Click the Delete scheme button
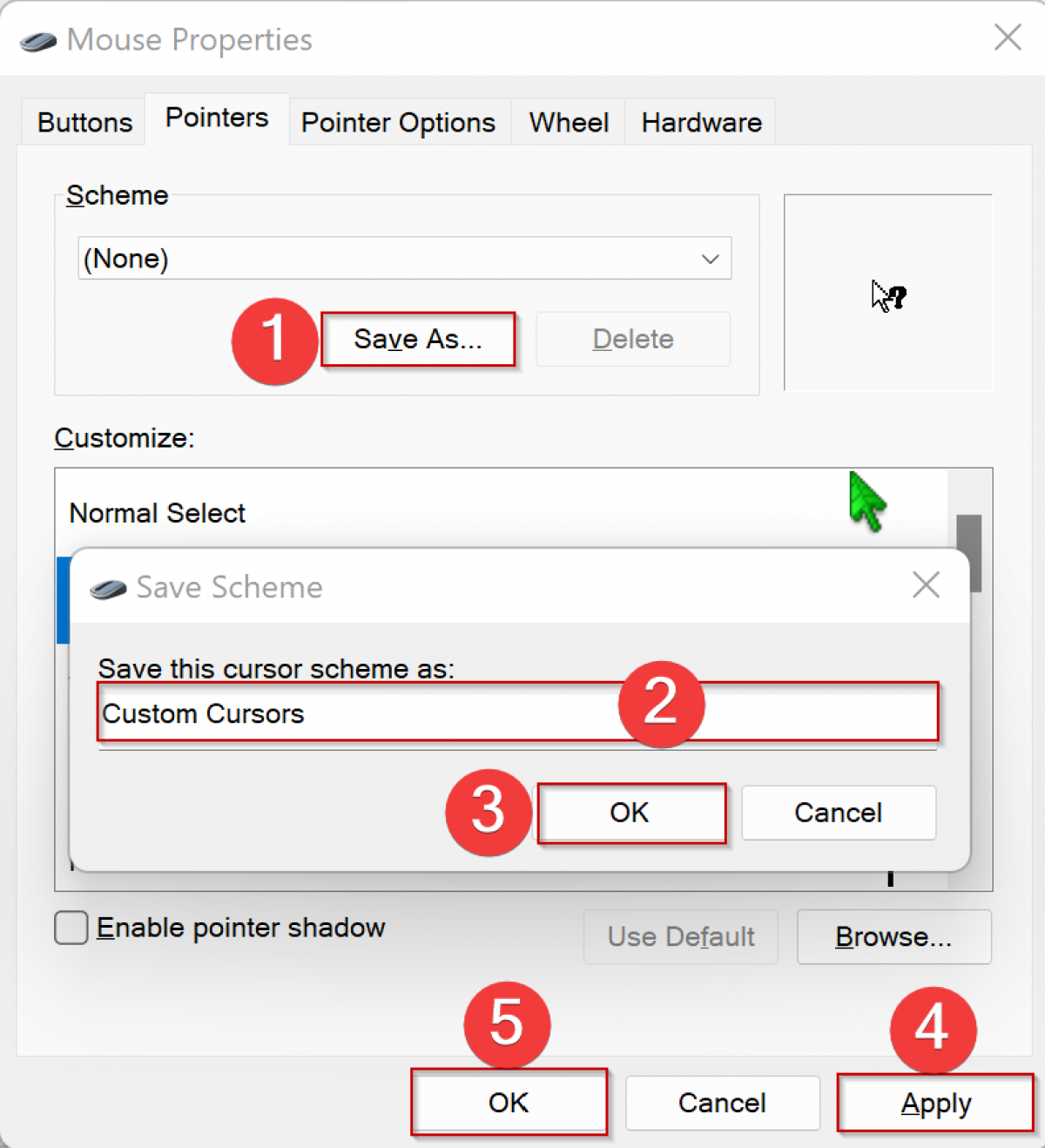Viewport: 1045px width, 1148px height. (633, 339)
